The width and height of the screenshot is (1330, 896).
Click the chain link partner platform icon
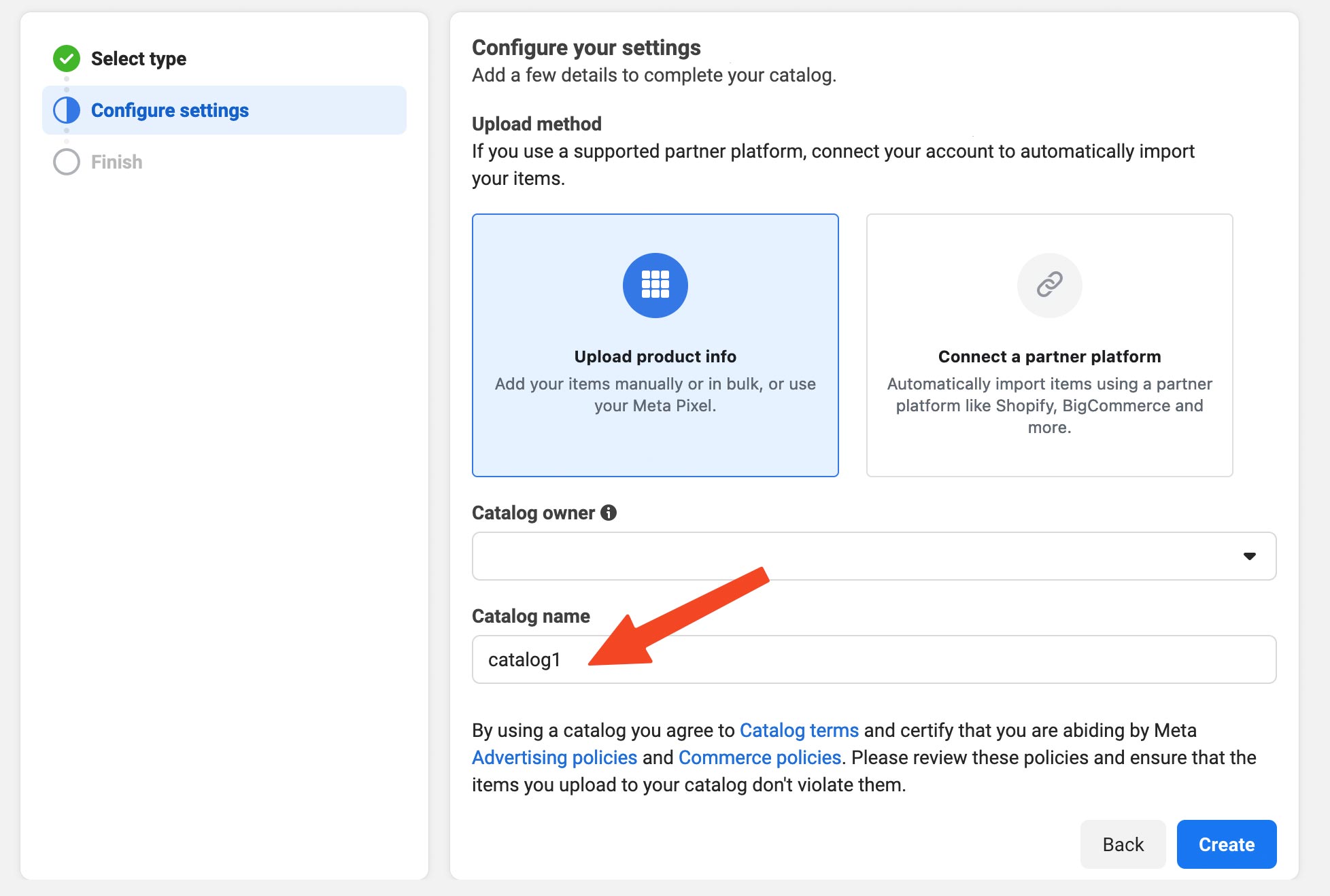pos(1049,285)
